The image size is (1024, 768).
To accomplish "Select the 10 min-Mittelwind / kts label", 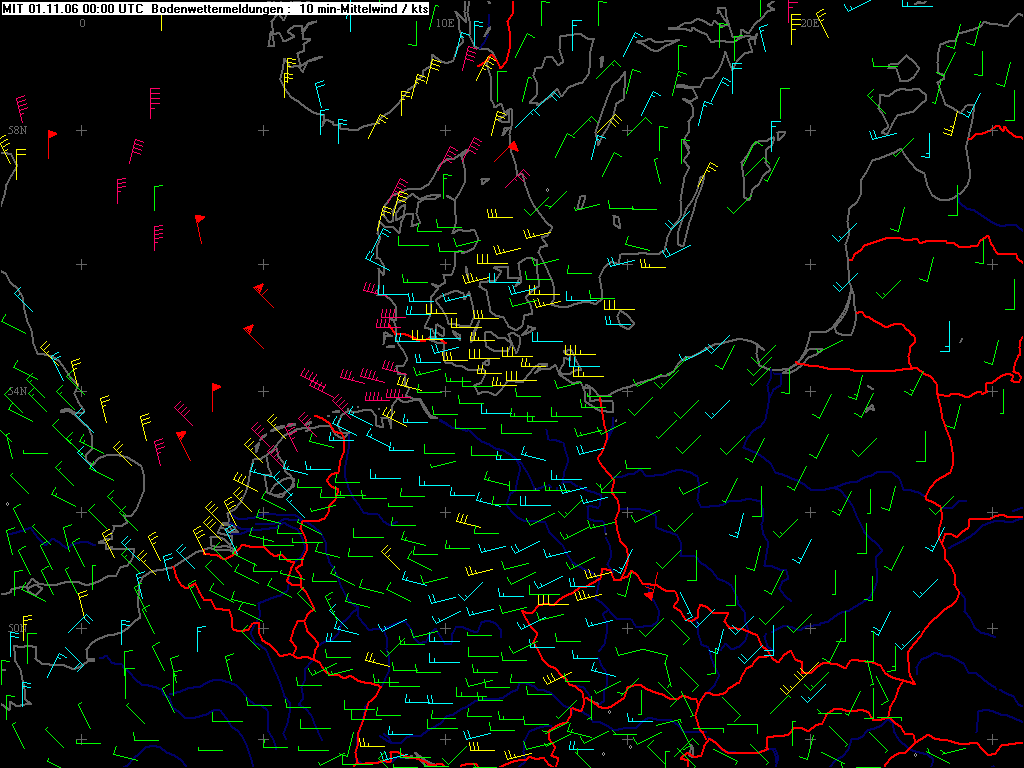I will pos(364,8).
